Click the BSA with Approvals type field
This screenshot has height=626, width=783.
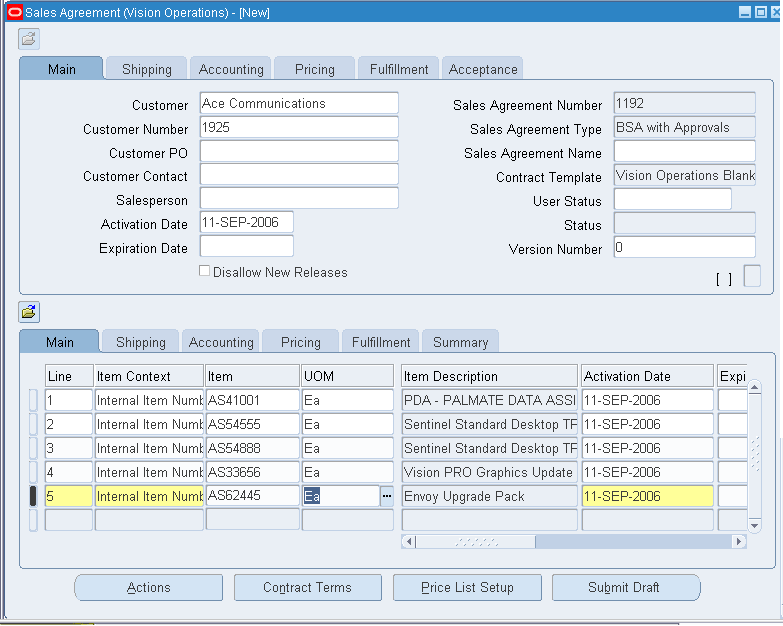tap(685, 127)
